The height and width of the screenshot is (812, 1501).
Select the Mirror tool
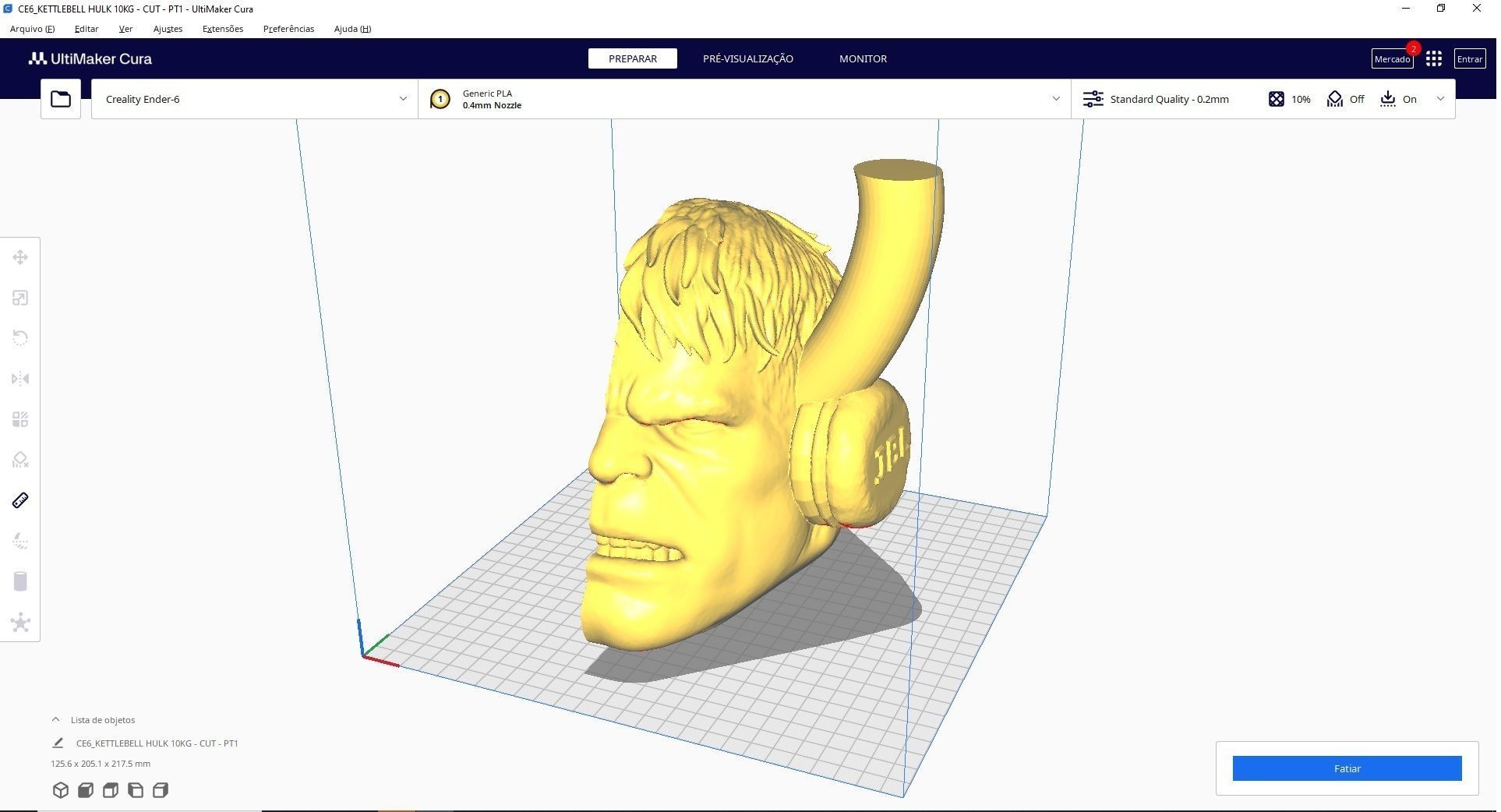point(20,379)
